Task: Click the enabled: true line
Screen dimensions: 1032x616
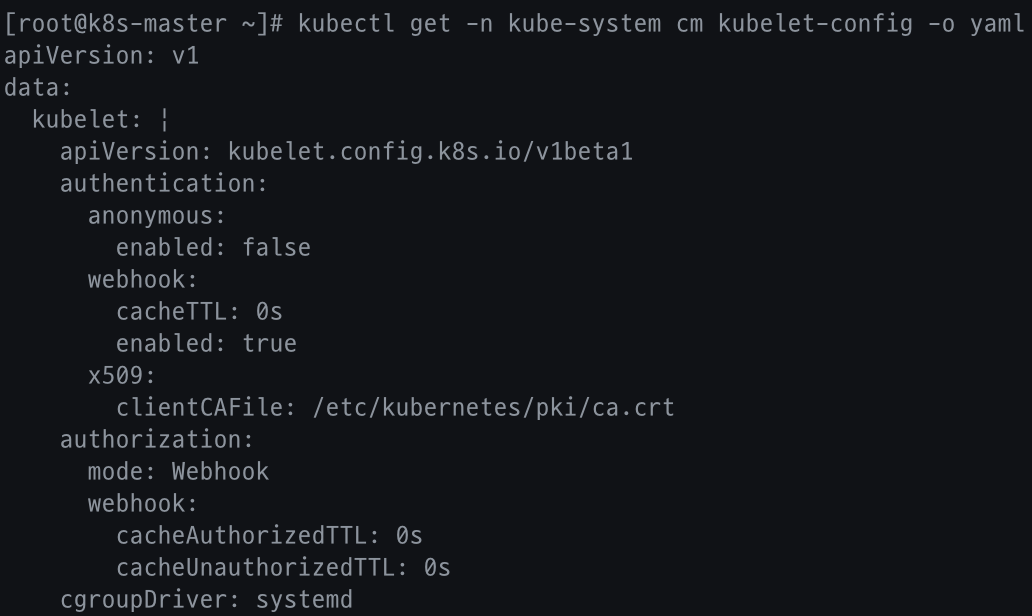Action: point(206,344)
